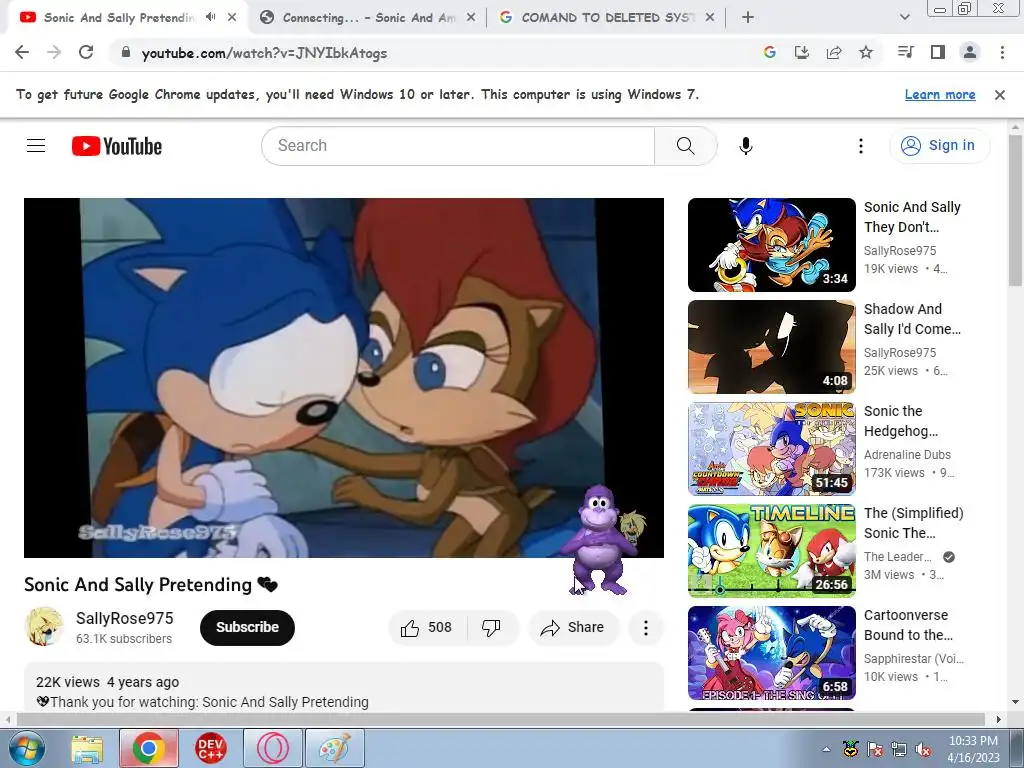Open the Google search icon in address bar

click(x=769, y=52)
